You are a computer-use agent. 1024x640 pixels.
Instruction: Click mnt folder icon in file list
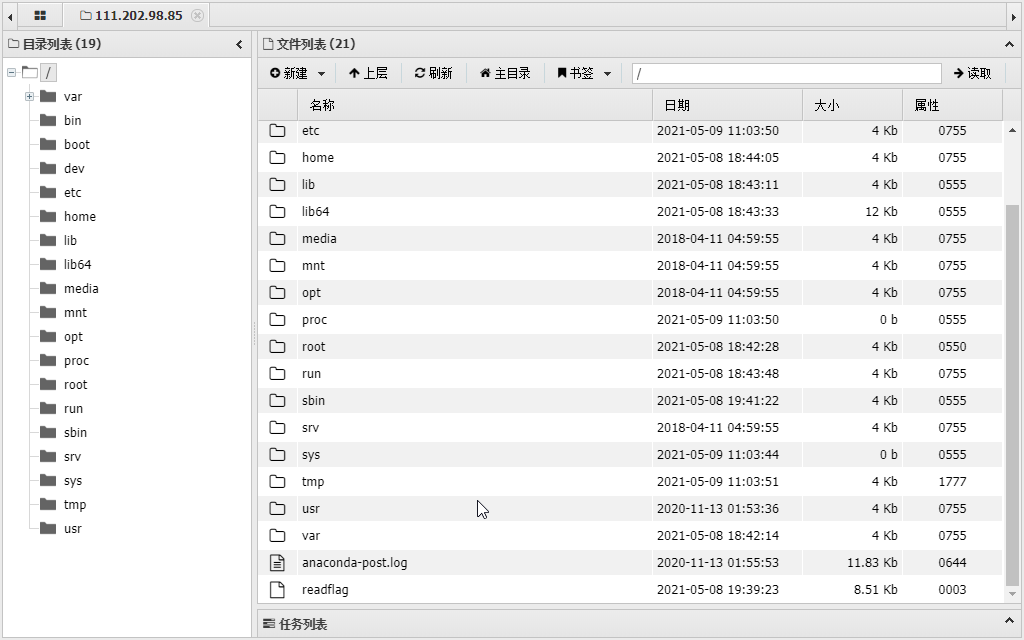(278, 266)
